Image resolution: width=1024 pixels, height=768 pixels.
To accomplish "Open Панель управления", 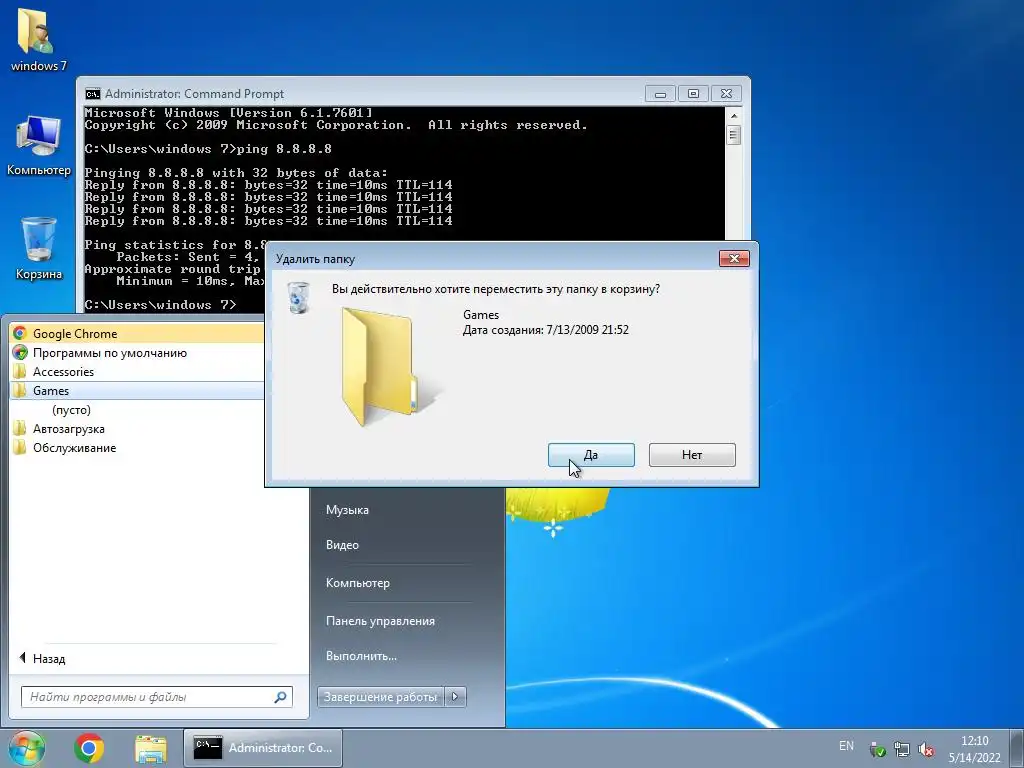I will (380, 621).
